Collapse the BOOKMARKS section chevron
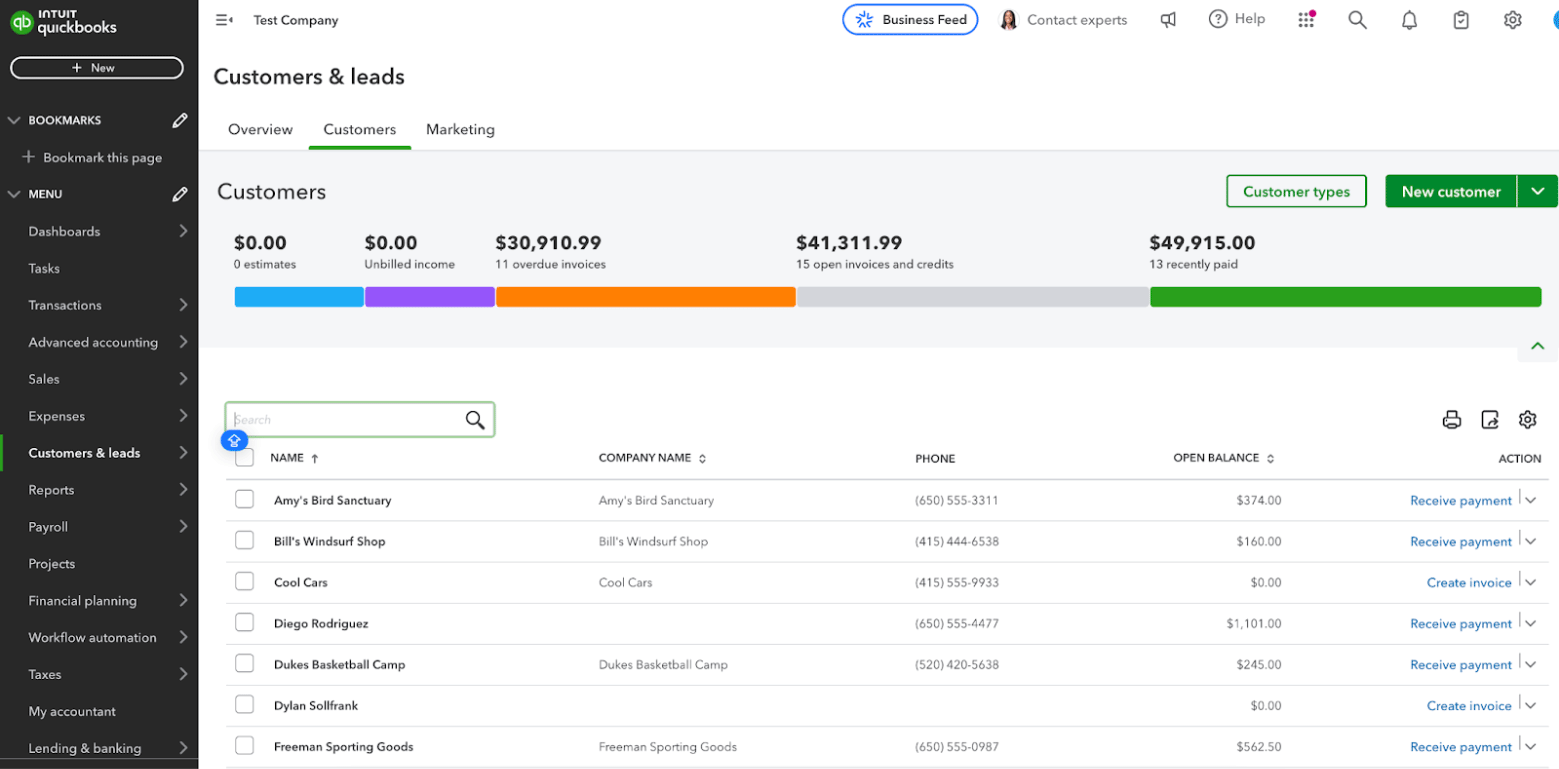 point(14,120)
